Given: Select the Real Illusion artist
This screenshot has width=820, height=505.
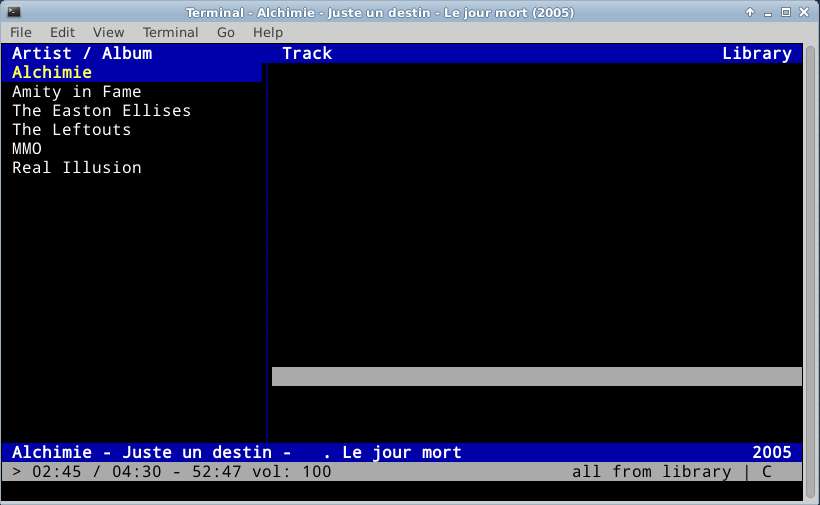Looking at the screenshot, I should [76, 167].
